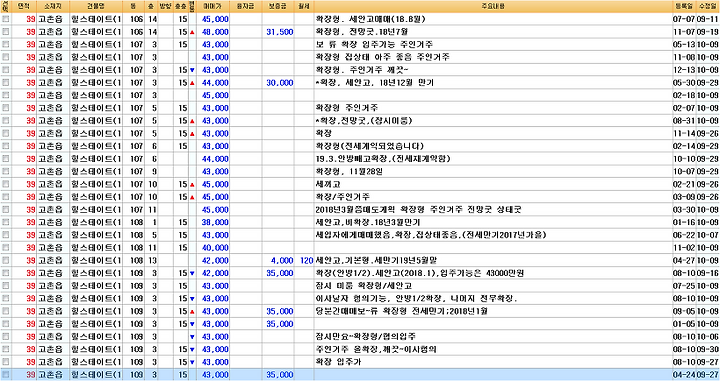Check the row with registration date 02-18
Viewport: 720px width, 381px height.
coord(6,95)
